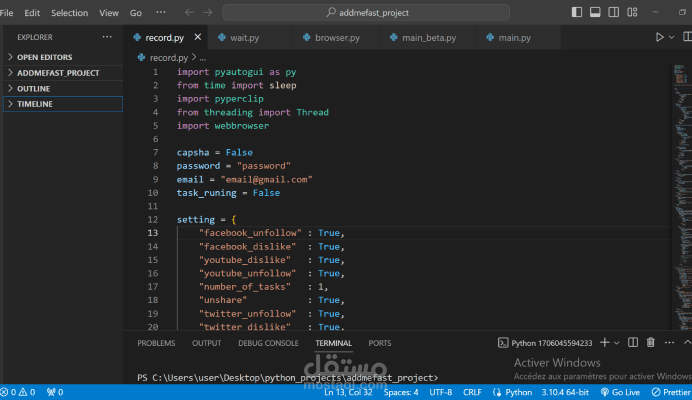Toggle the bottom panel layout icon
The image size is (692, 400).
tap(595, 12)
